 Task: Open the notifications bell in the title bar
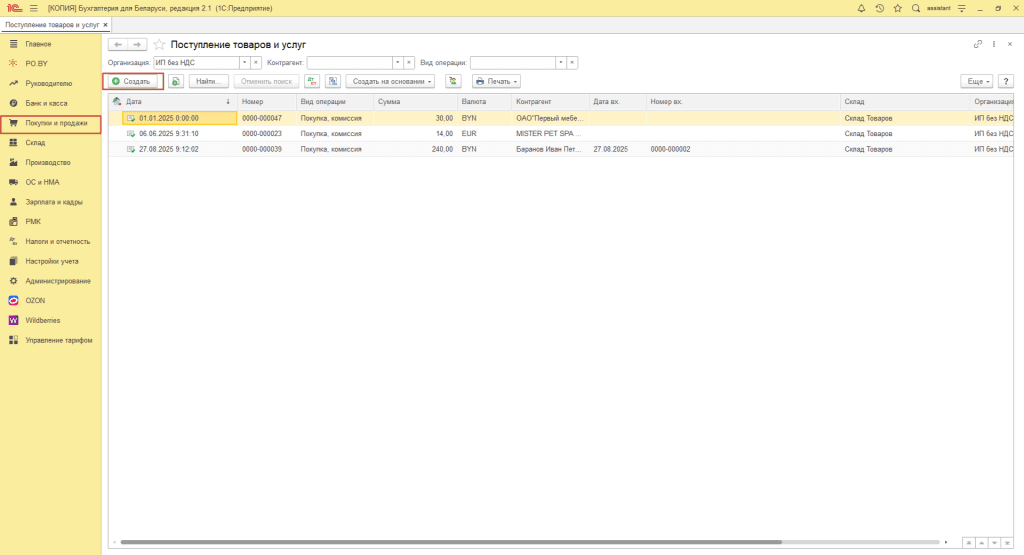pyautogui.click(x=862, y=8)
